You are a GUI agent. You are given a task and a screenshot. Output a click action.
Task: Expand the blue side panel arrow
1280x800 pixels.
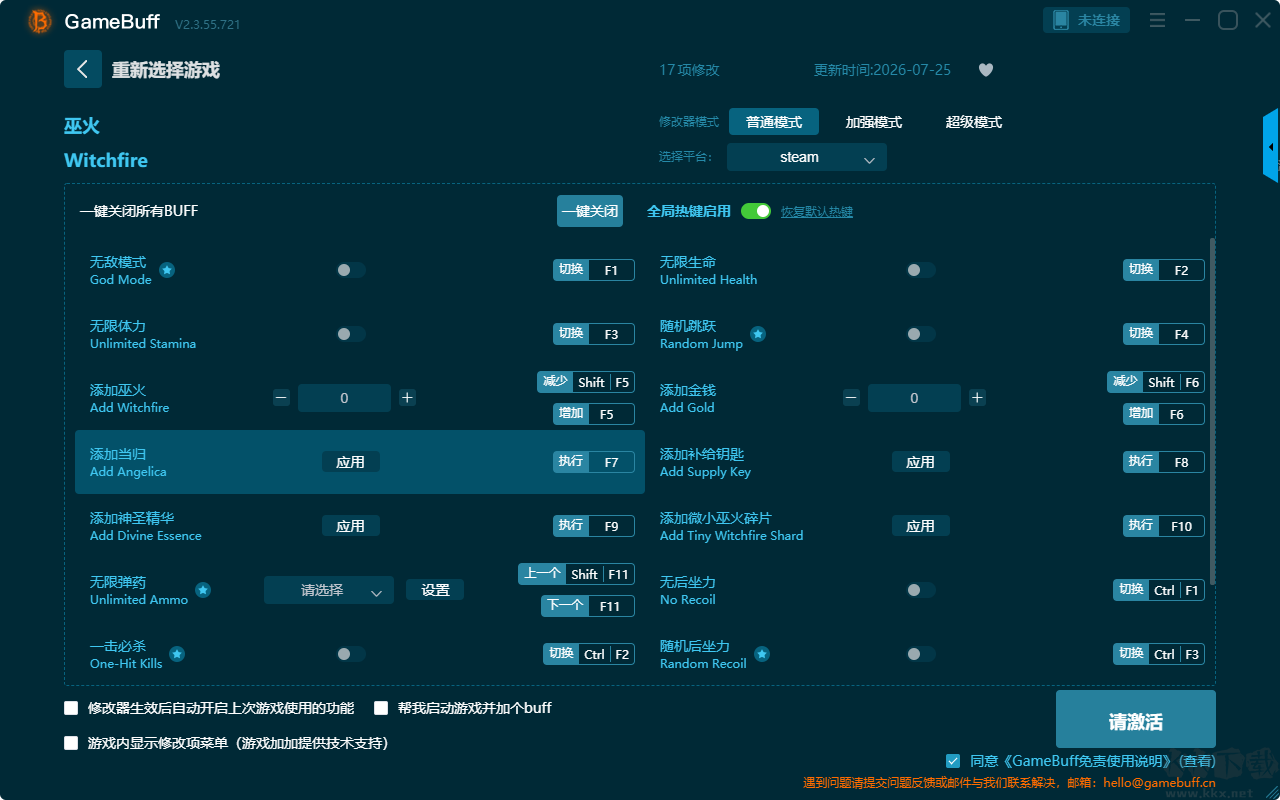click(x=1271, y=146)
